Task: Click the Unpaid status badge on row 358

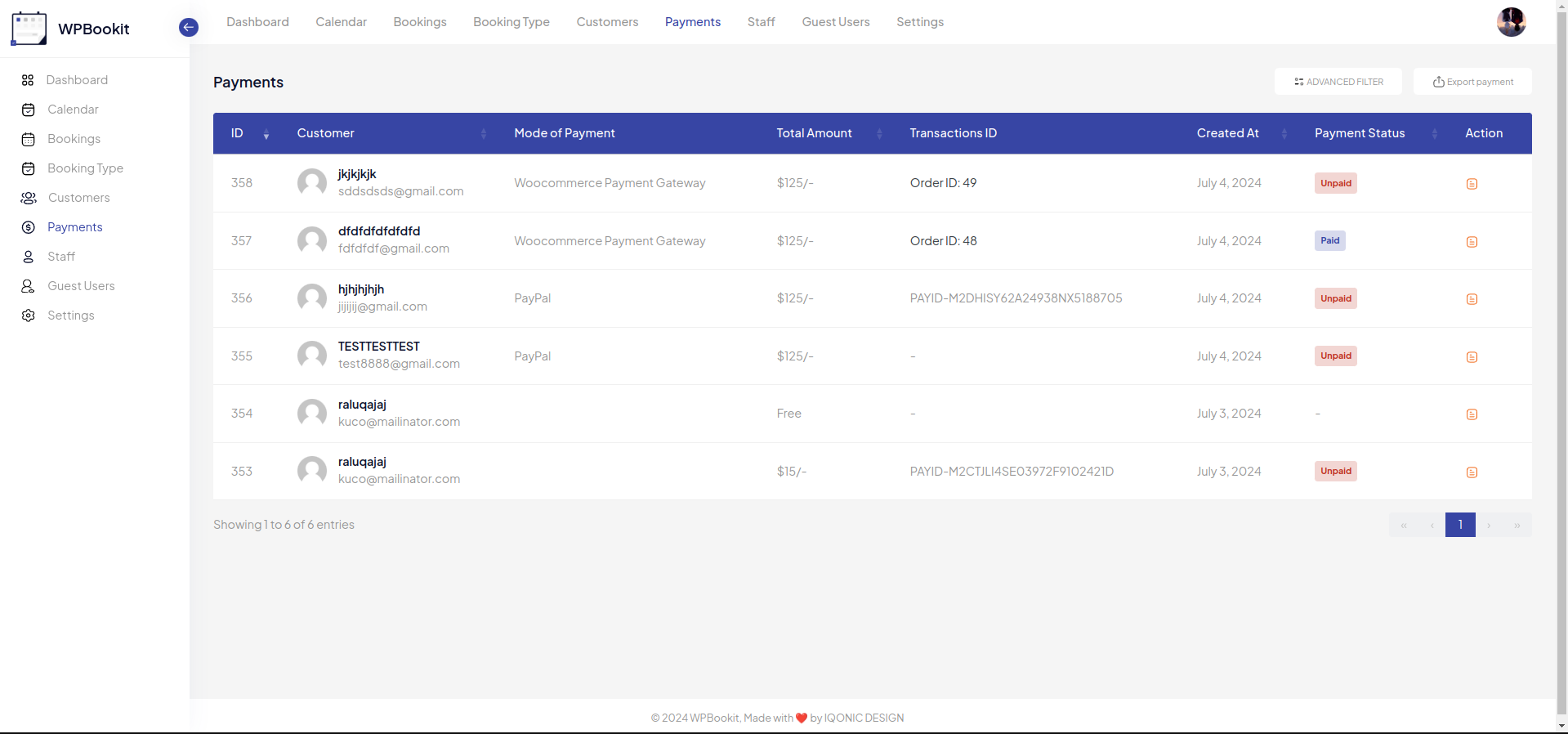Action: (1336, 183)
